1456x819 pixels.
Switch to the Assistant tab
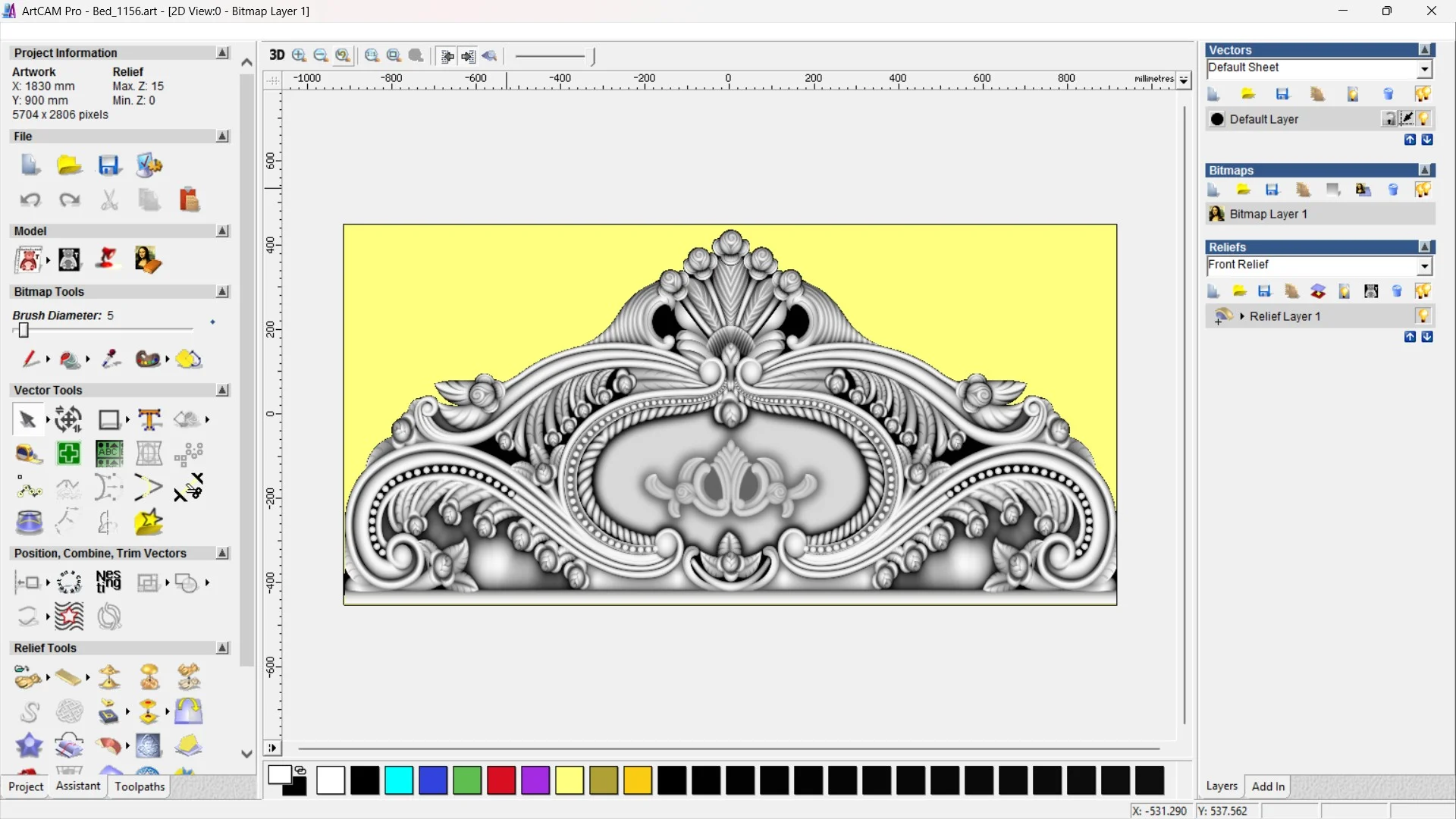point(78,786)
